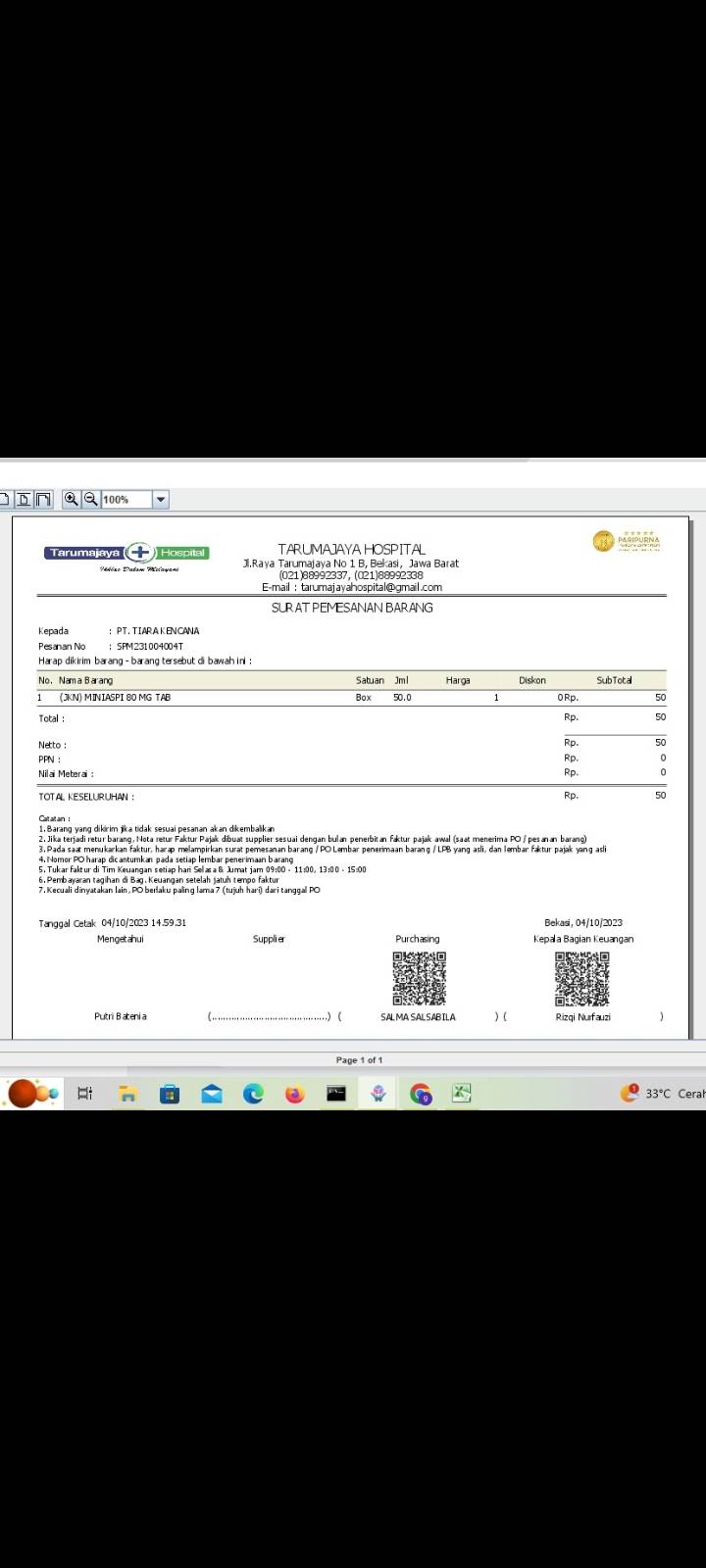This screenshot has width=706, height=1568.
Task: Launch Firefox from the taskbar
Action: (x=295, y=1094)
